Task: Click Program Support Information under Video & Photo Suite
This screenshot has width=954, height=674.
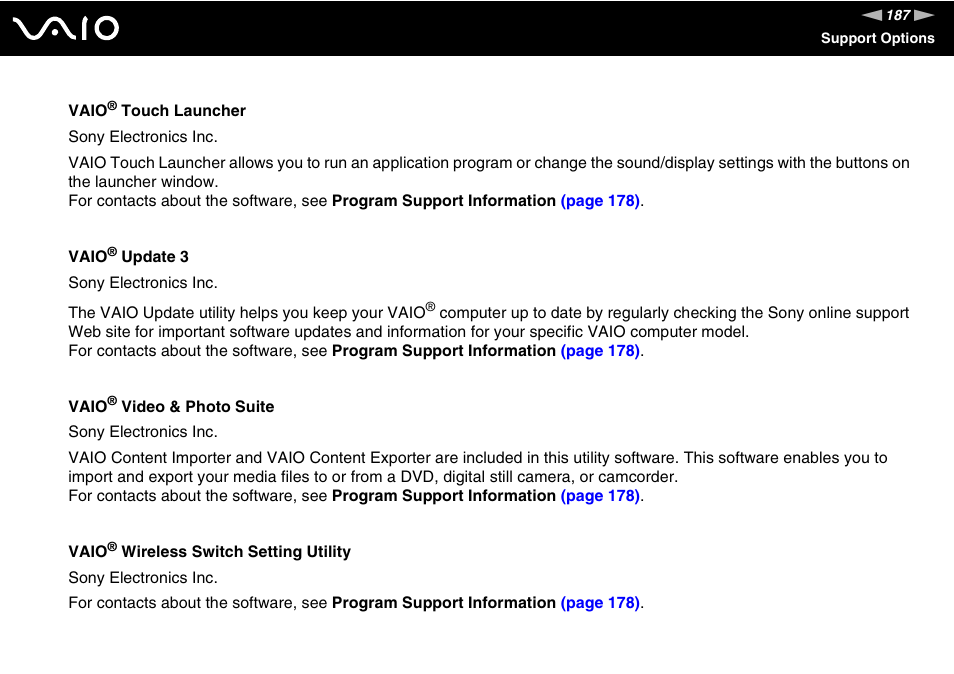Action: 444,496
